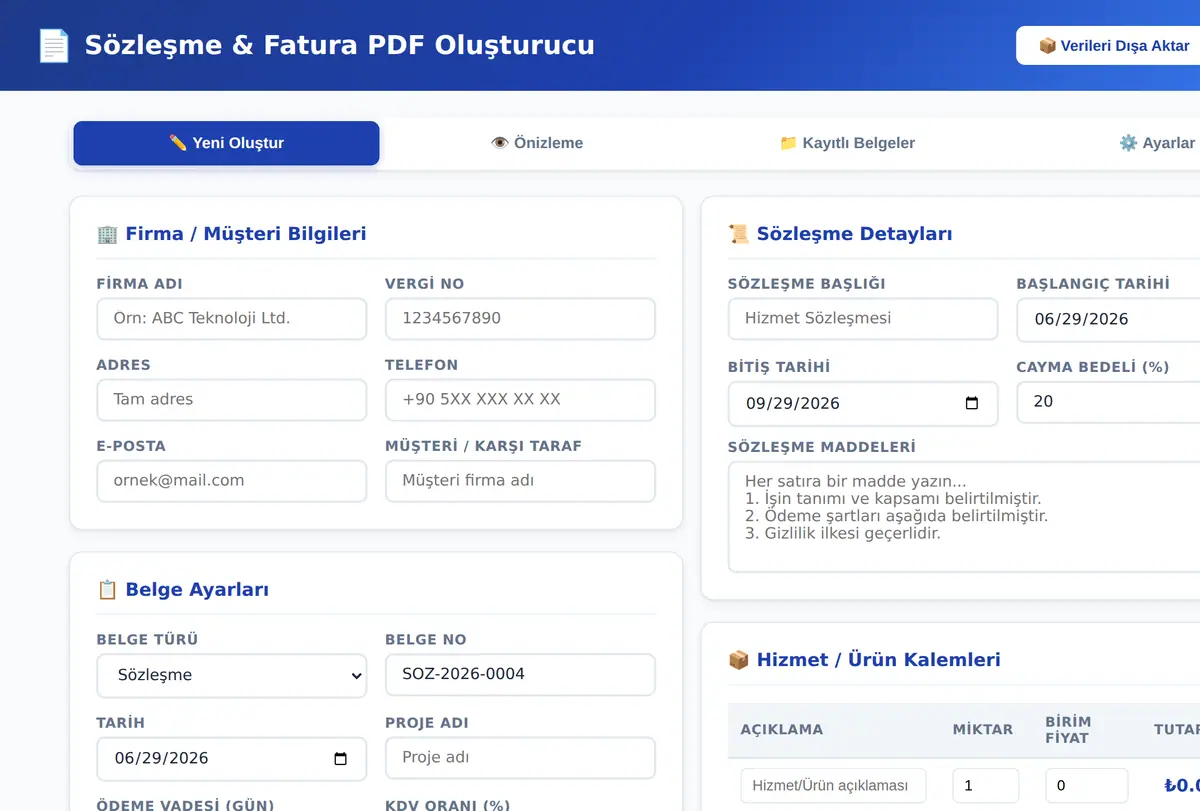Click the Proje Adı input

520,758
